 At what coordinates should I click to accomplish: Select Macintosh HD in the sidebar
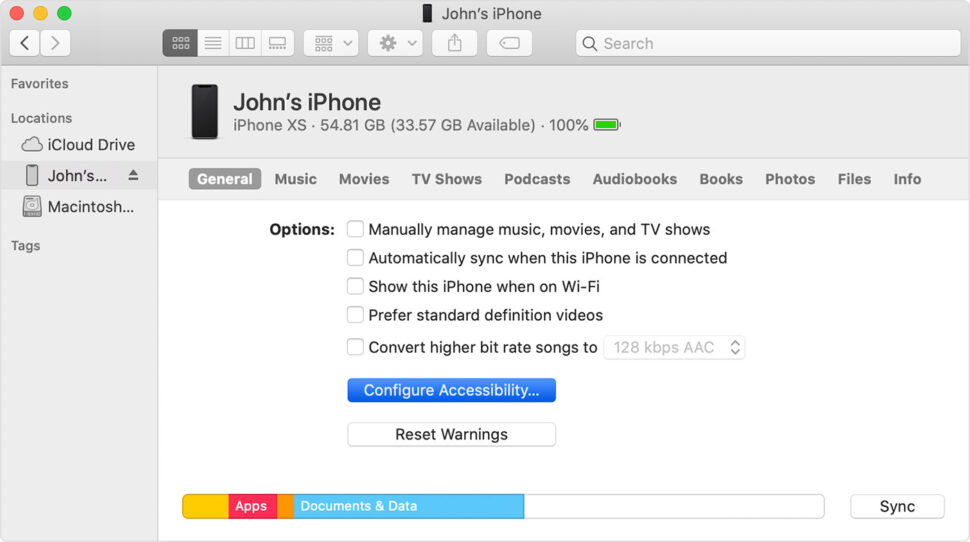point(79,207)
